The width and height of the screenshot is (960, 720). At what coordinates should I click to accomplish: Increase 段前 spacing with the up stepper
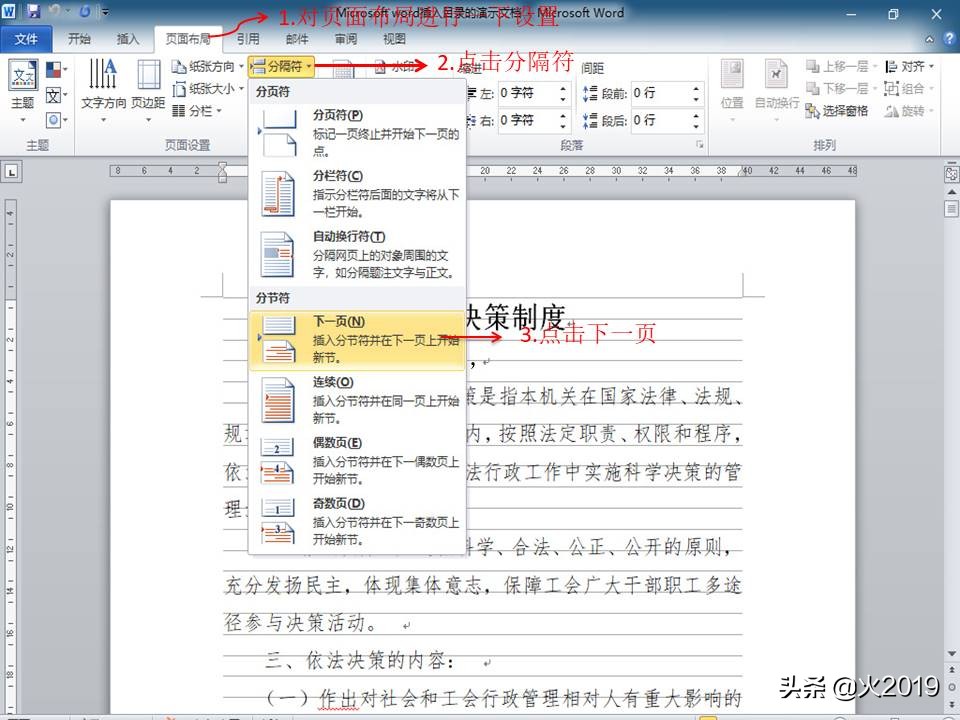pyautogui.click(x=695, y=88)
